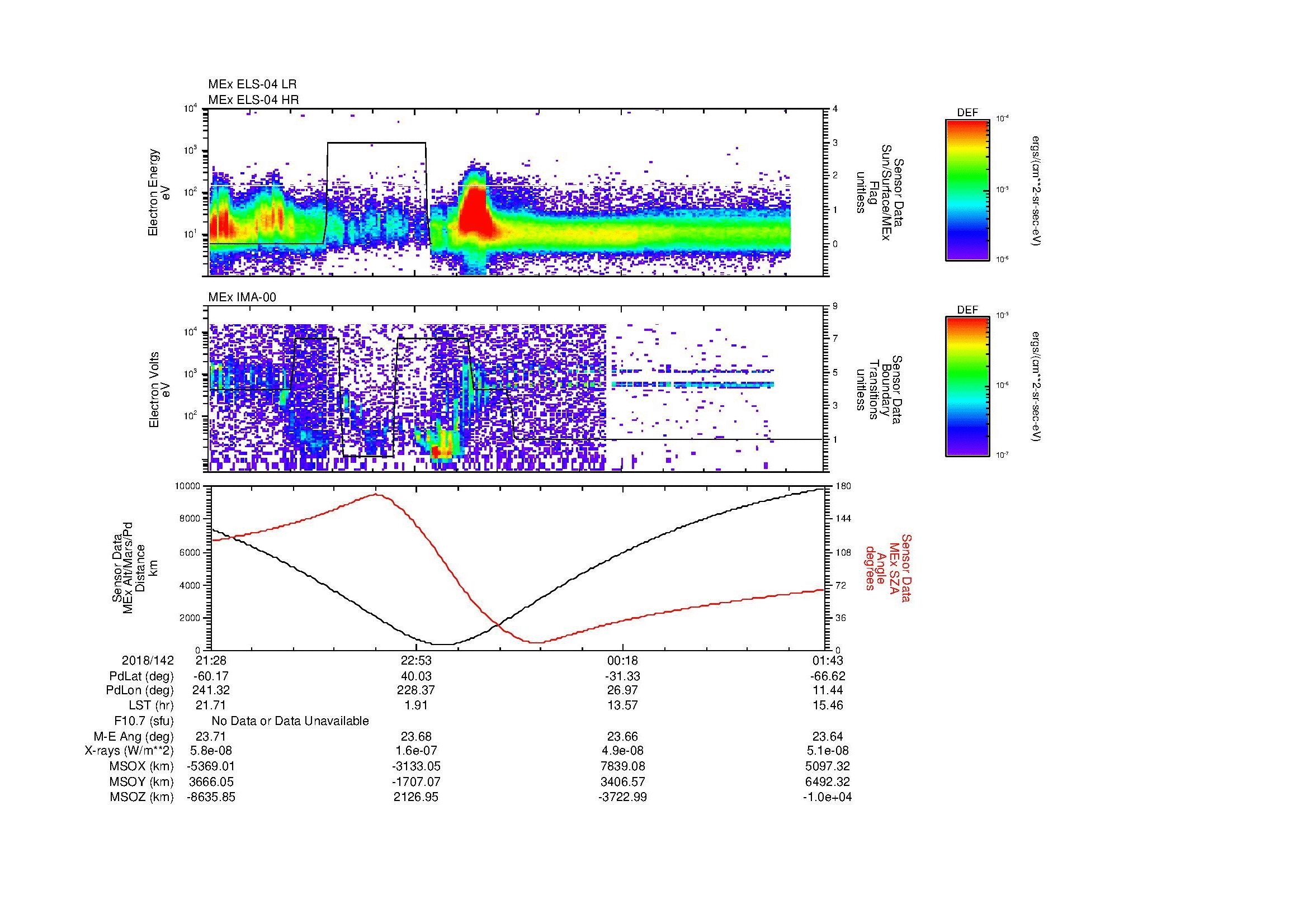Click the SZA axis tick '180'
Image resolution: width=1308 pixels, height=924 pixels.
coord(843,486)
